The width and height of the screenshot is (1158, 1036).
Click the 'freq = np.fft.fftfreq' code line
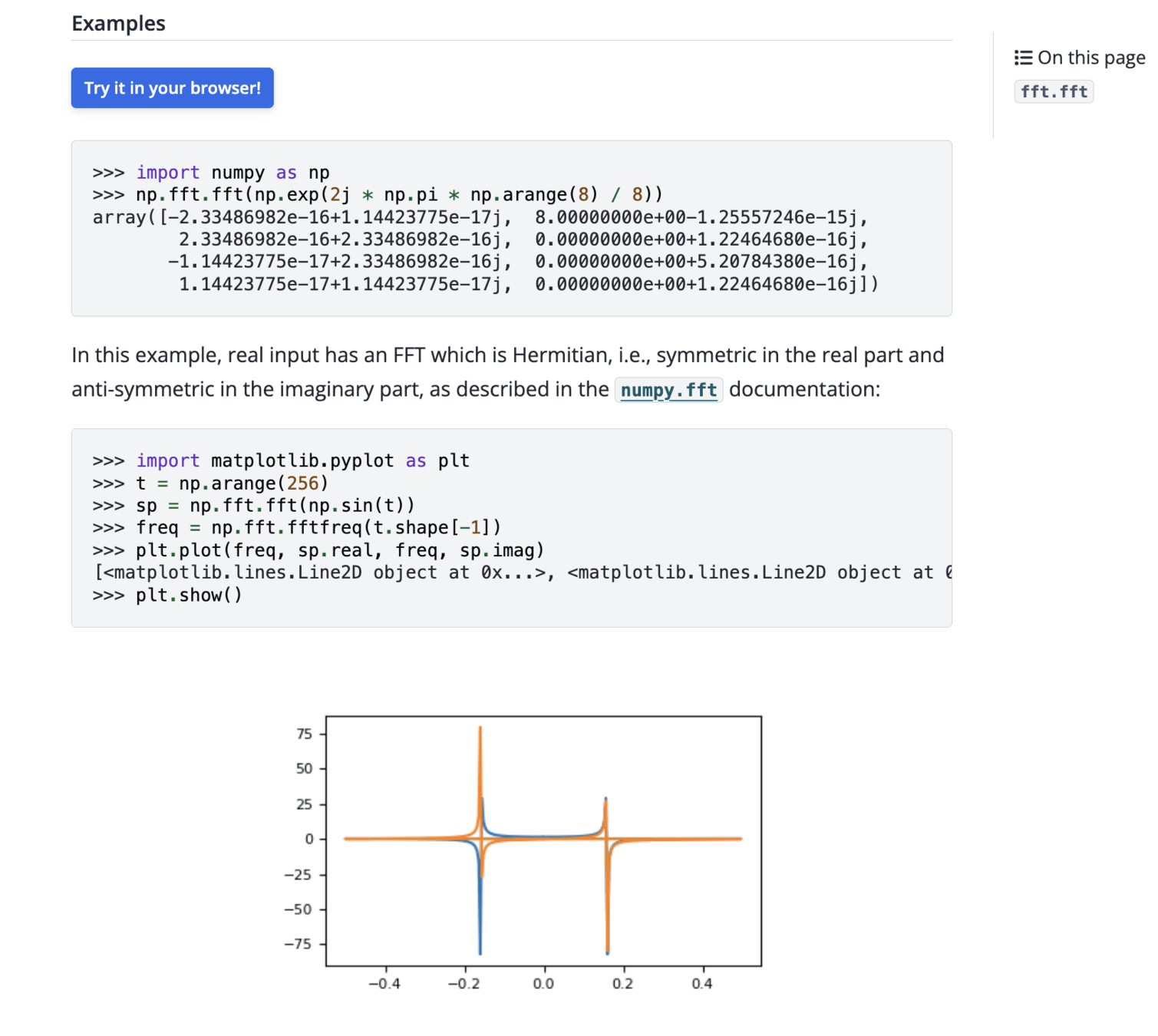click(x=296, y=528)
